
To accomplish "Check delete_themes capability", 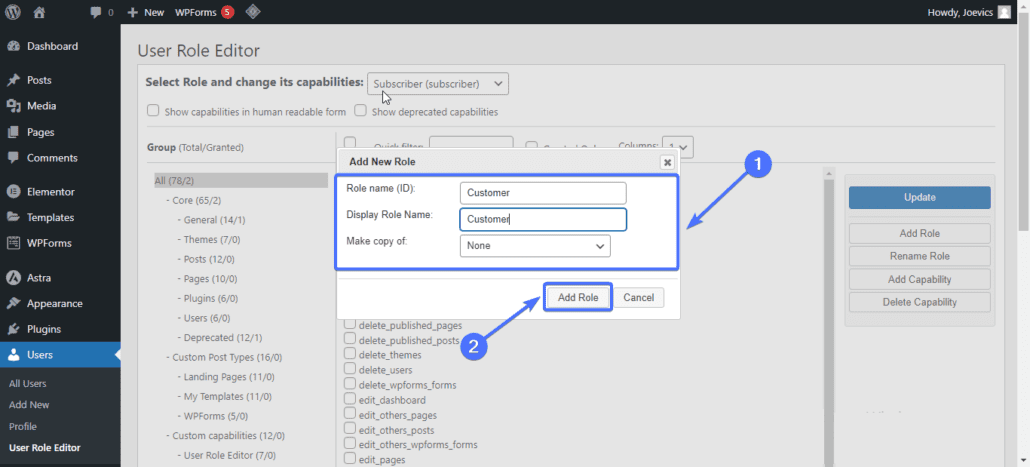I will coord(350,354).
